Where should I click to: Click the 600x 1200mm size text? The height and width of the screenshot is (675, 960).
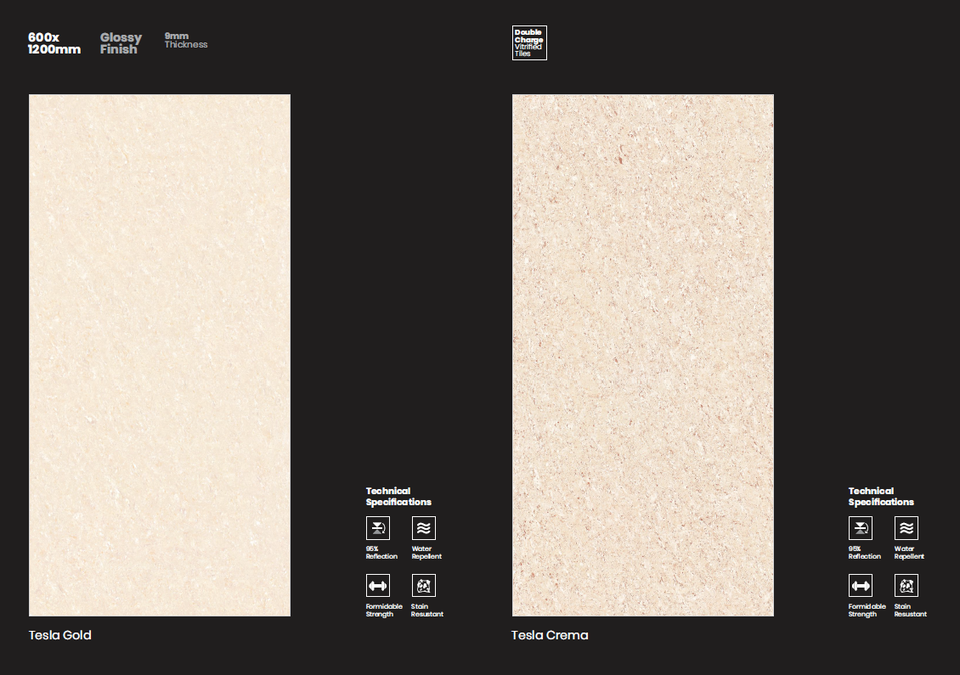pos(54,43)
